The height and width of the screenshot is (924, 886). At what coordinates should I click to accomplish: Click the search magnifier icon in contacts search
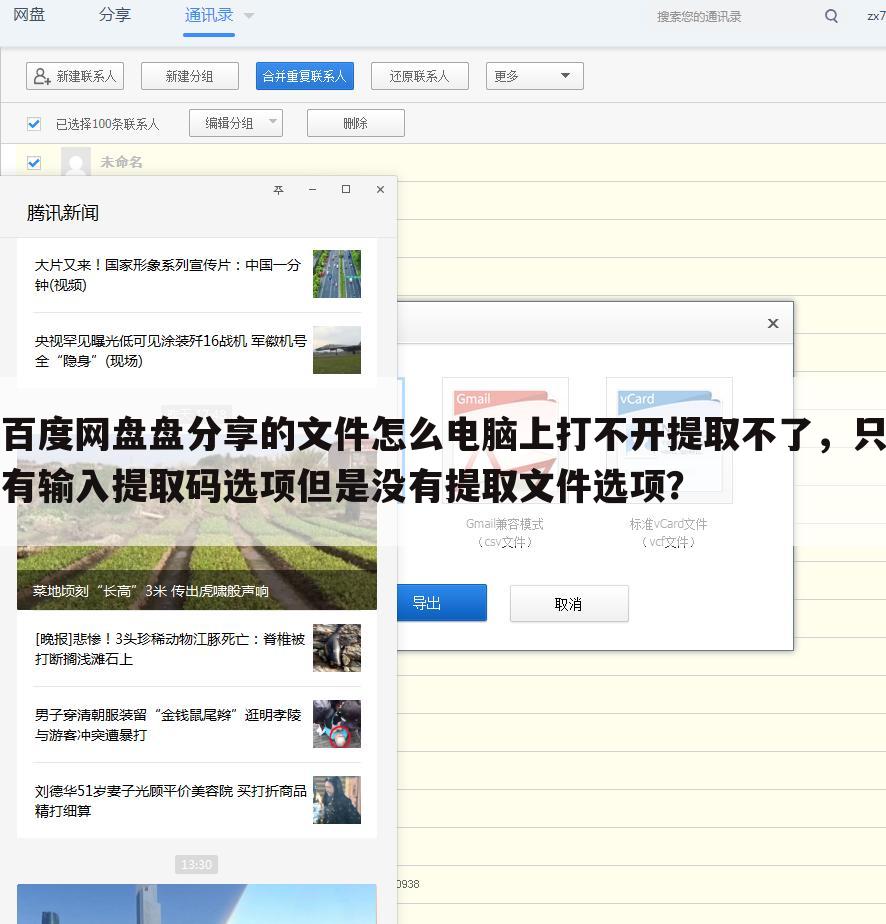[x=831, y=16]
